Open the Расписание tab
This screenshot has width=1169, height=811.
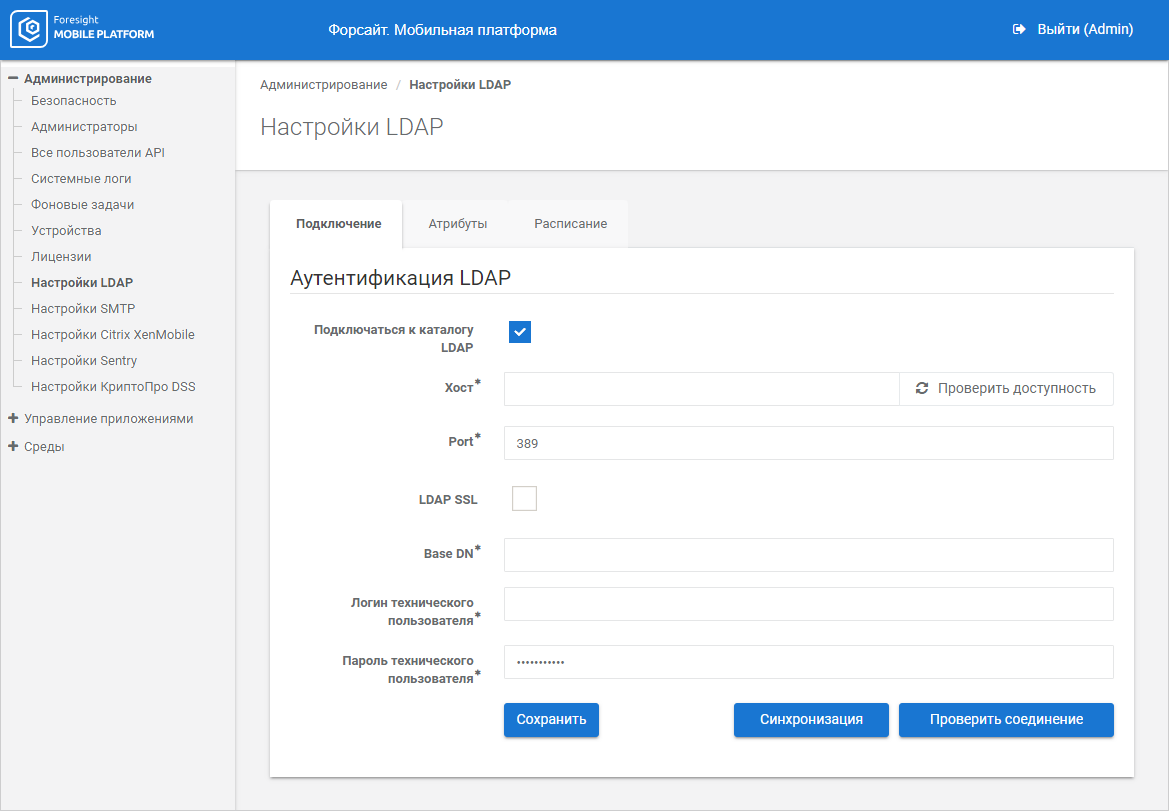click(570, 224)
